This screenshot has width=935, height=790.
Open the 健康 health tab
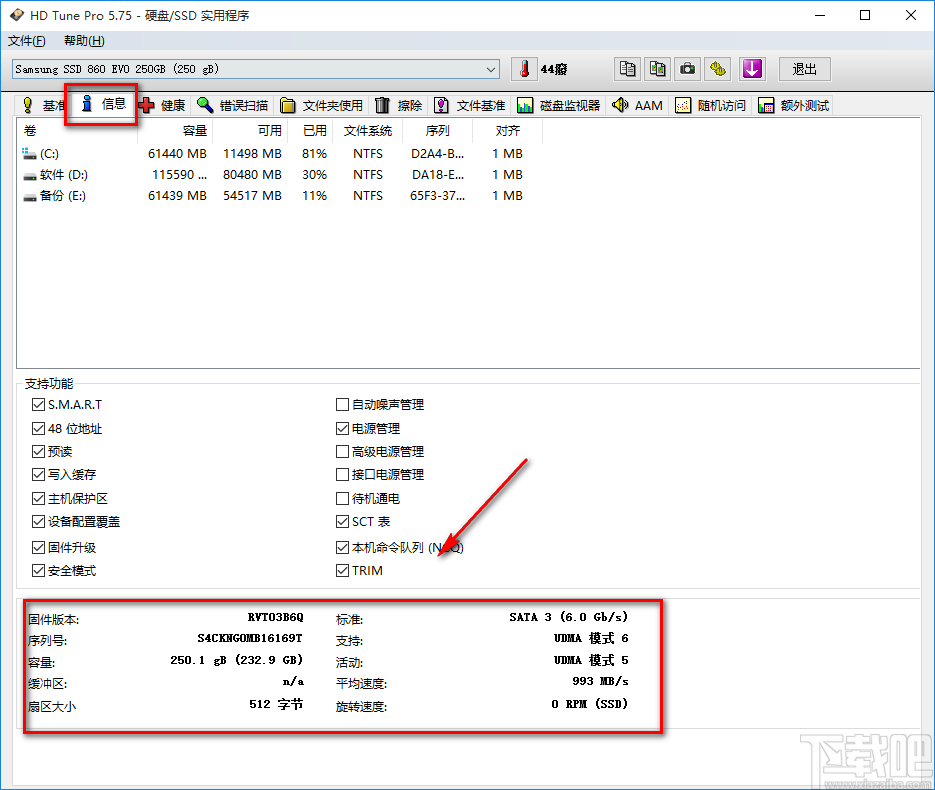coord(162,106)
